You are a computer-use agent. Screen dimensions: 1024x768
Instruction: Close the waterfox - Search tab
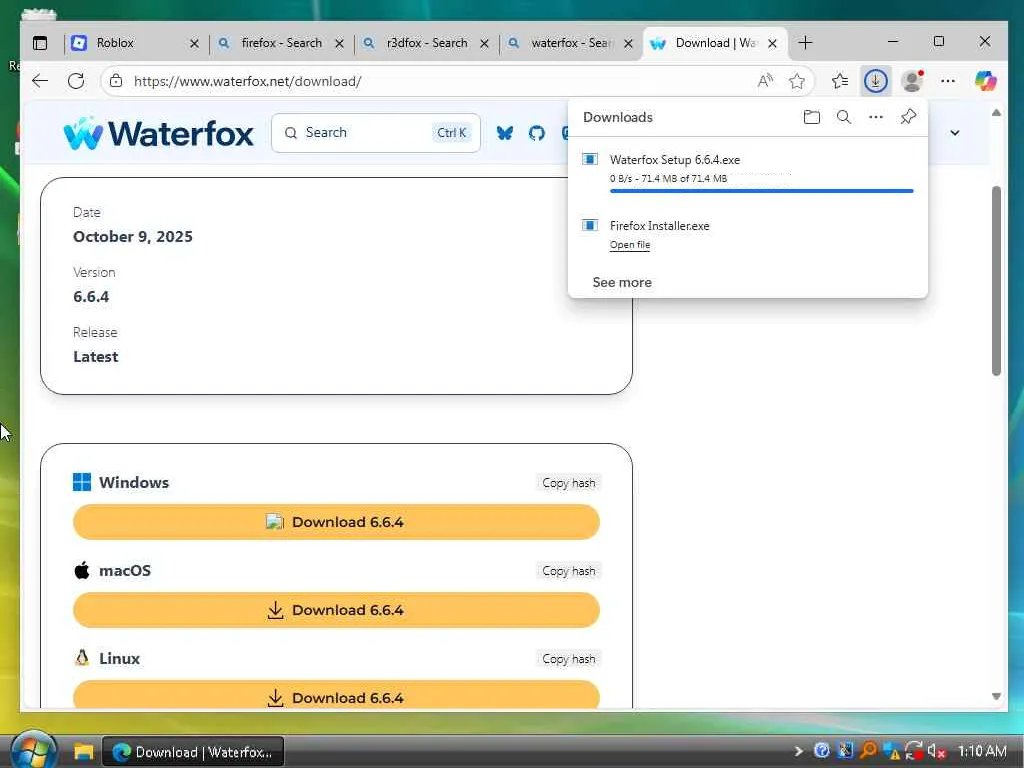click(628, 43)
